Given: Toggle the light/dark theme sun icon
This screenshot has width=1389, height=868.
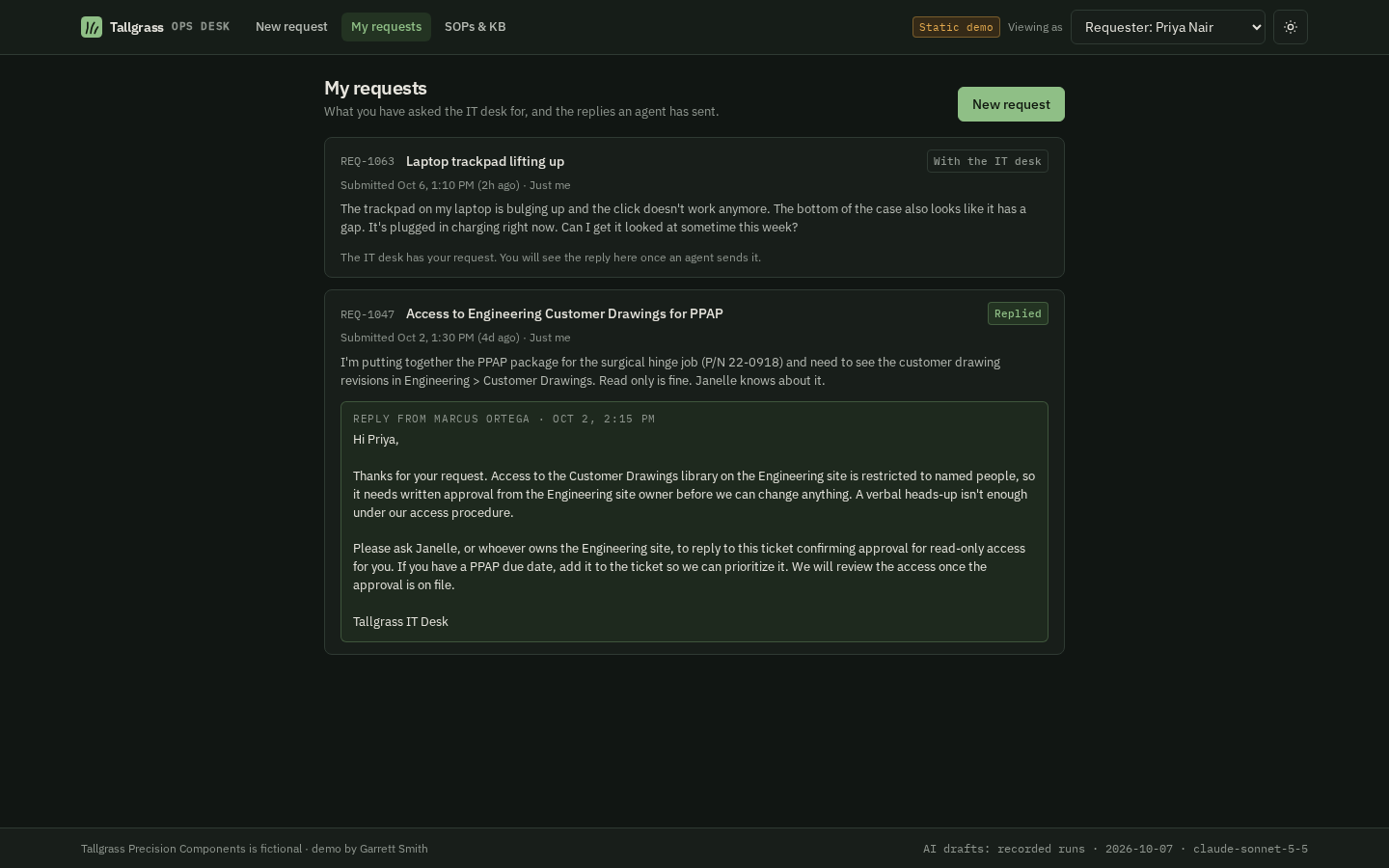Looking at the screenshot, I should [x=1291, y=27].
